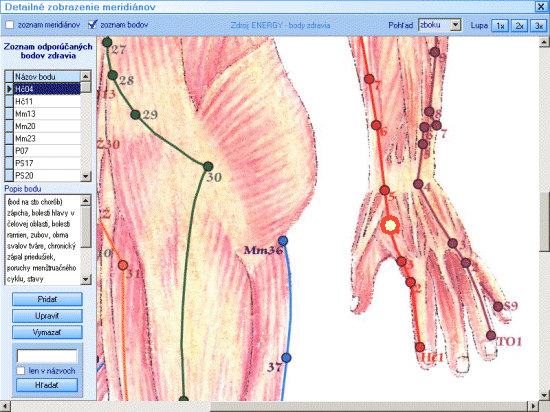Select the red Hč1 fingertip point

pos(420,347)
